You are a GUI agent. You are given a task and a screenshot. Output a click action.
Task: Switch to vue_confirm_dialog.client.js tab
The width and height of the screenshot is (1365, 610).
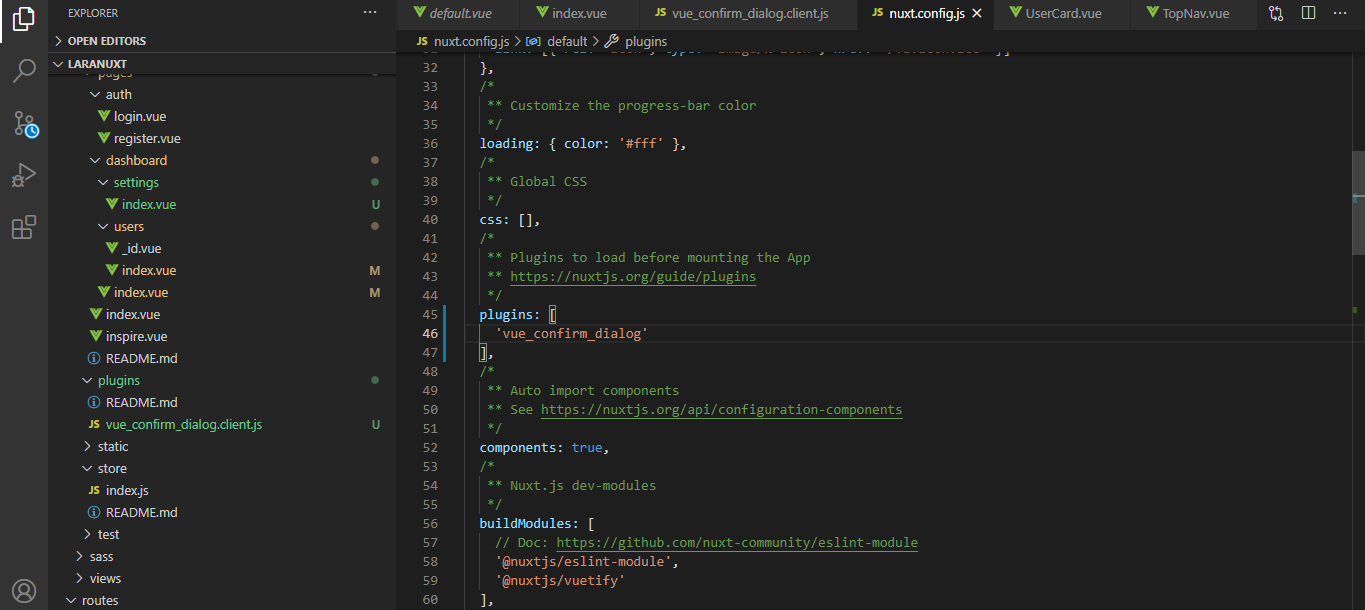pyautogui.click(x=748, y=13)
